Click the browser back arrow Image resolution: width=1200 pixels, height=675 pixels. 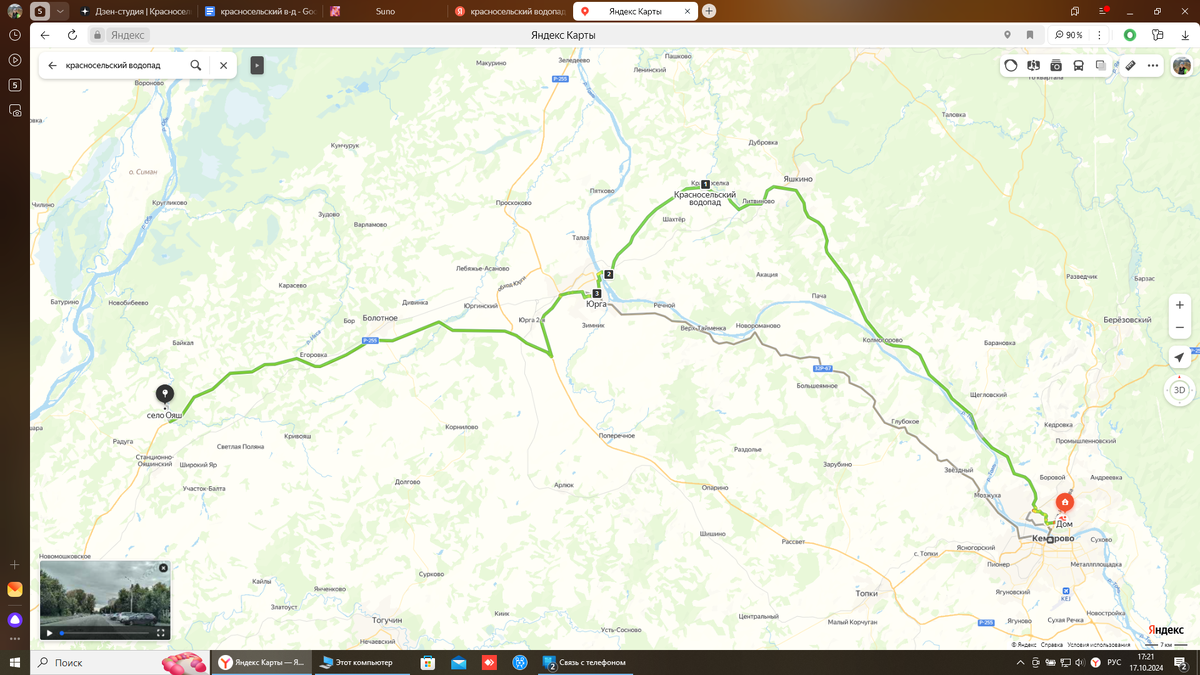[45, 35]
